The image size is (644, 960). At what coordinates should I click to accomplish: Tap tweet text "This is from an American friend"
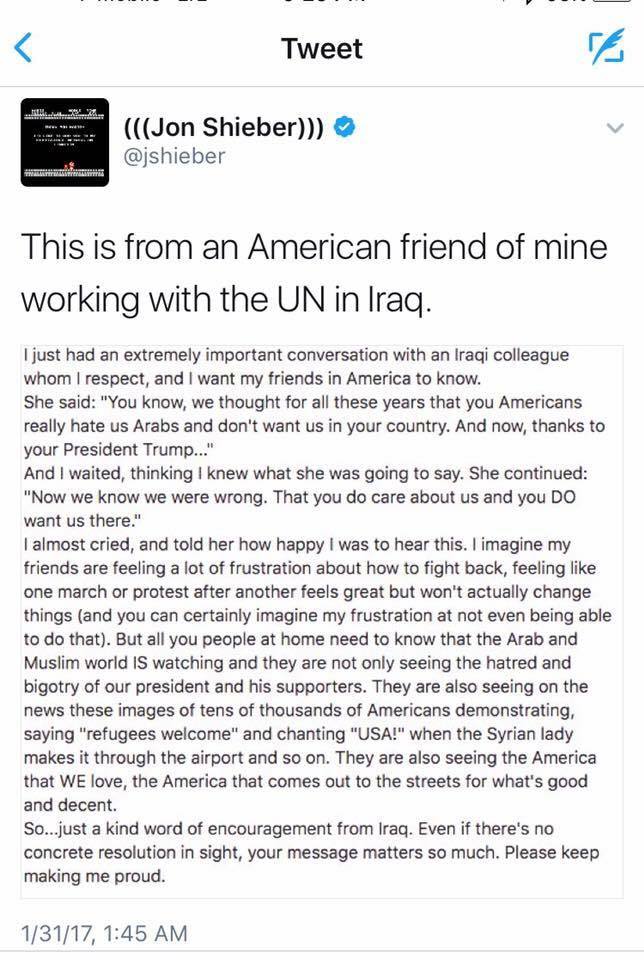314,248
